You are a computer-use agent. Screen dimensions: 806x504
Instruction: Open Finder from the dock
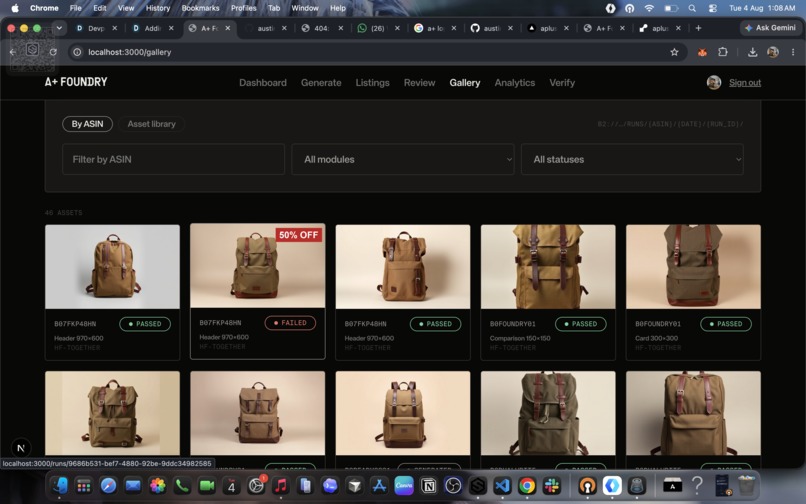coord(60,485)
